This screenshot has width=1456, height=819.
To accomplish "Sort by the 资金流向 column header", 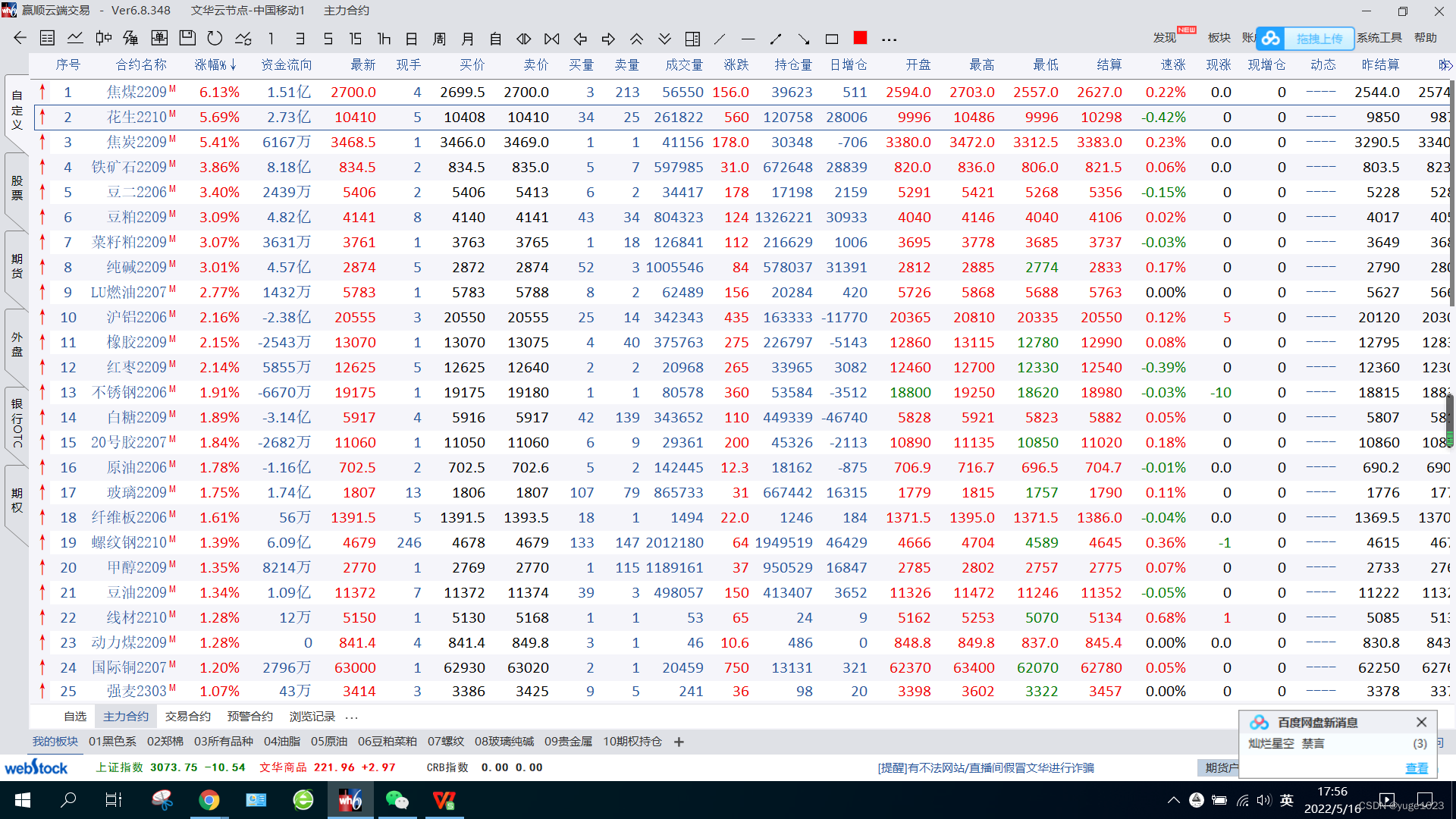I will [287, 65].
